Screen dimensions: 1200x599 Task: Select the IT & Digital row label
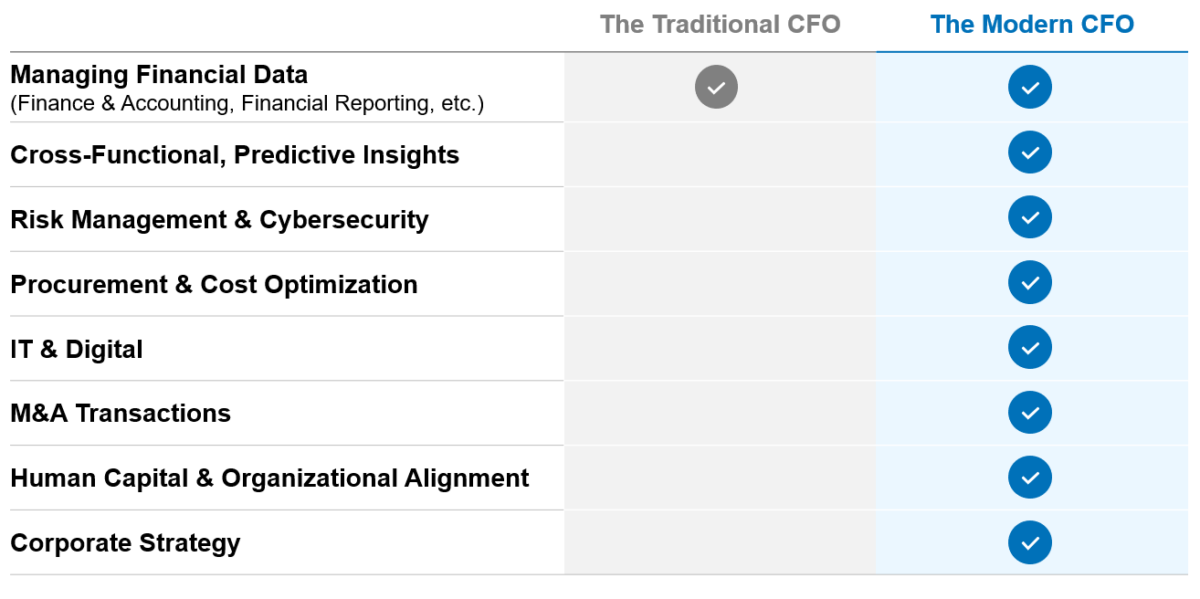(x=76, y=349)
